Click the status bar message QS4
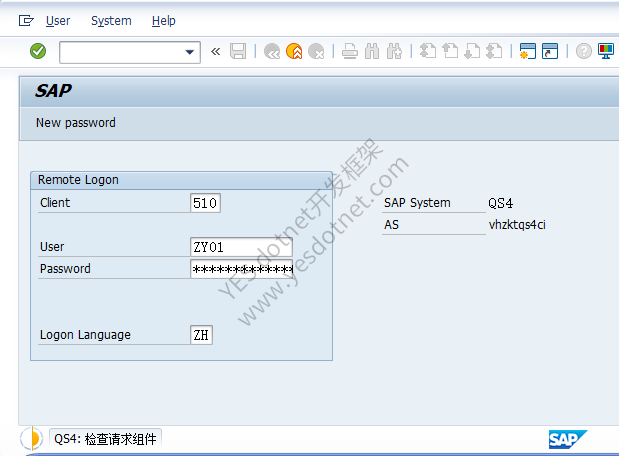Image resolution: width=619 pixels, height=456 pixels. 105,439
